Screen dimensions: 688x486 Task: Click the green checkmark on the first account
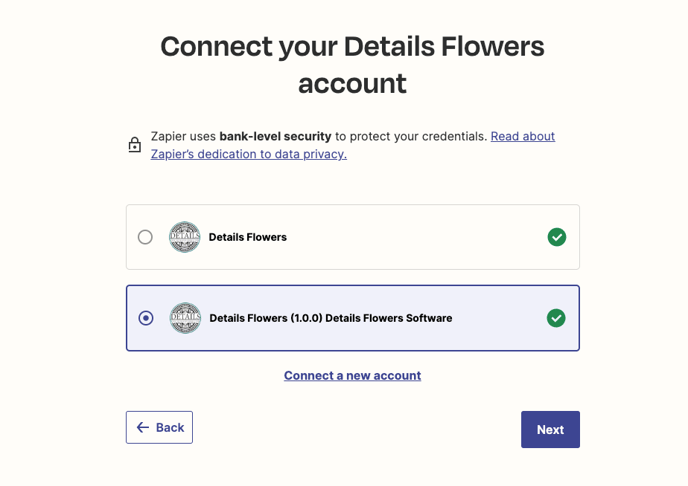(x=557, y=237)
